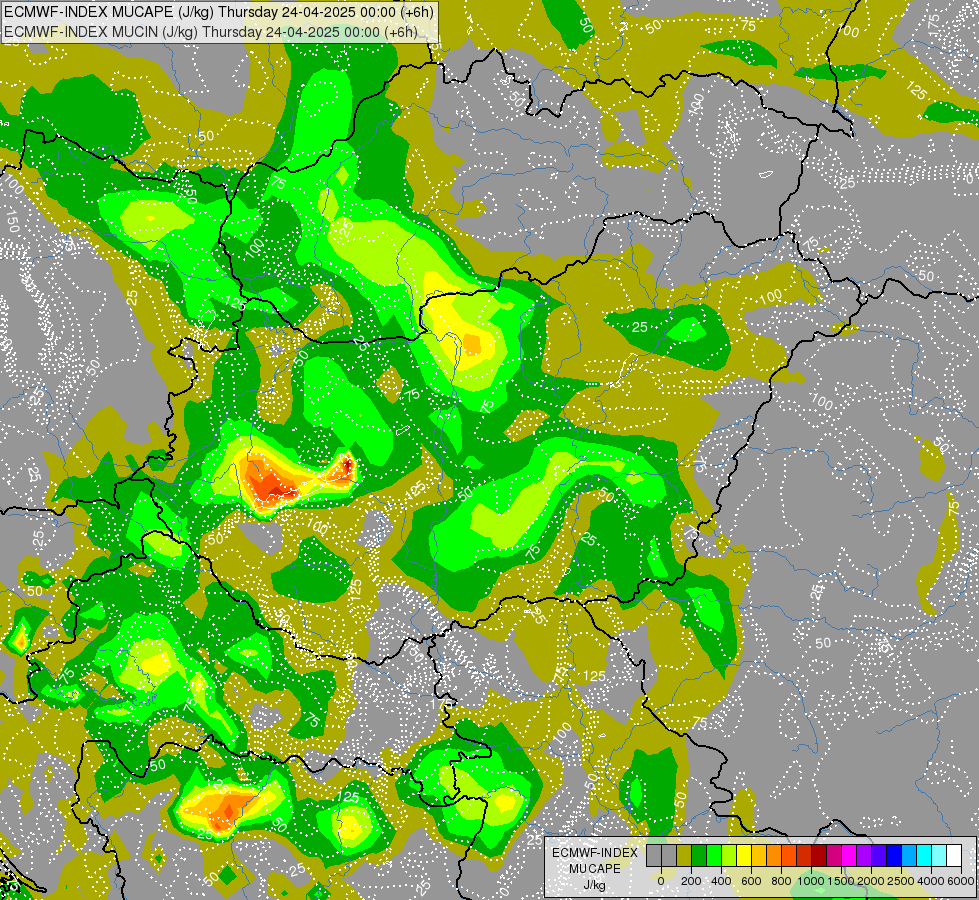Screen dimensions: 979x900
Task: Click the J/kg unit label in legend
Action: [594, 885]
